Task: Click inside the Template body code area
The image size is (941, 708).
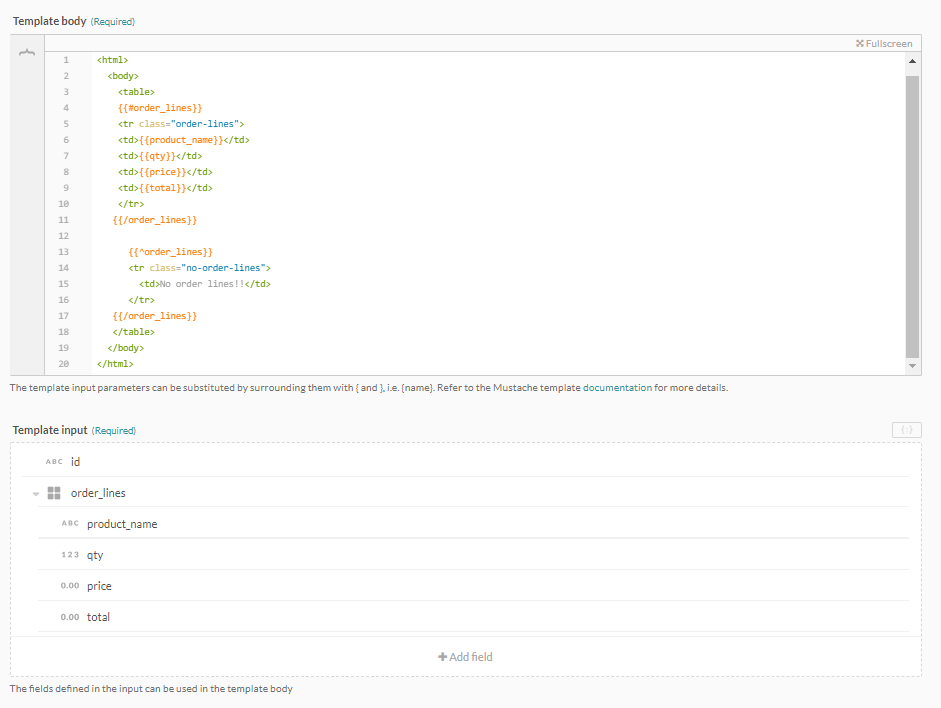Action: click(400, 200)
